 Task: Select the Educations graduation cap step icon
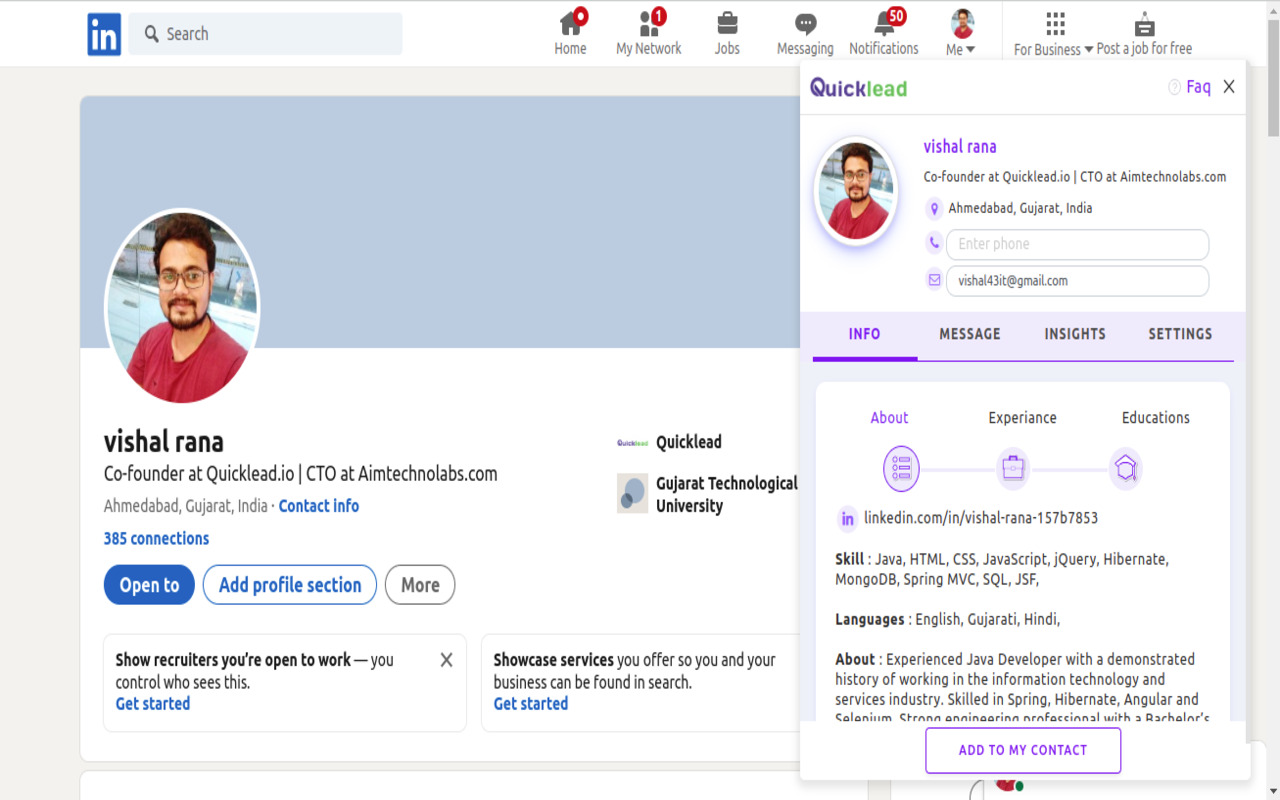point(1126,468)
